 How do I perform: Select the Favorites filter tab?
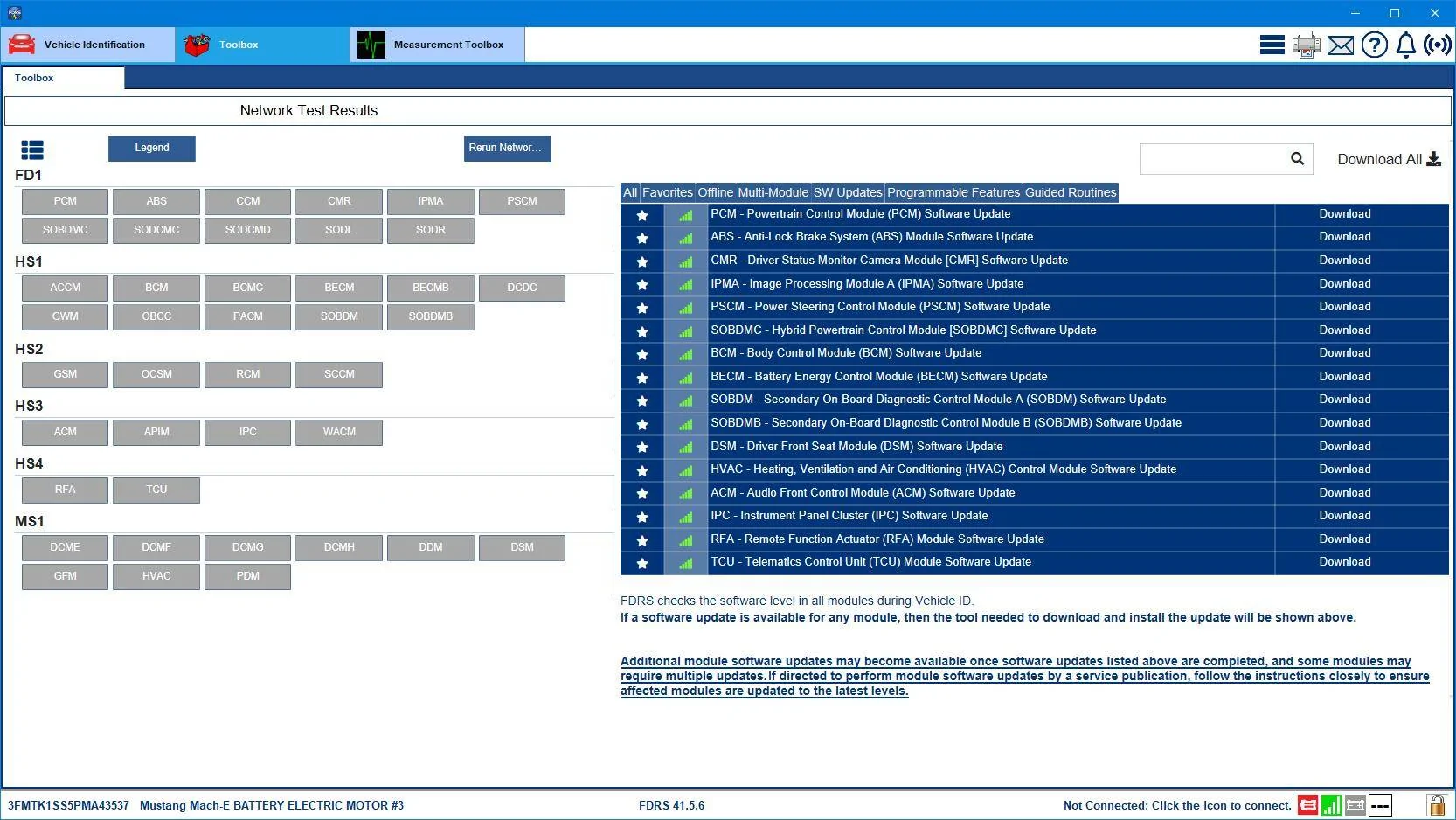(668, 192)
